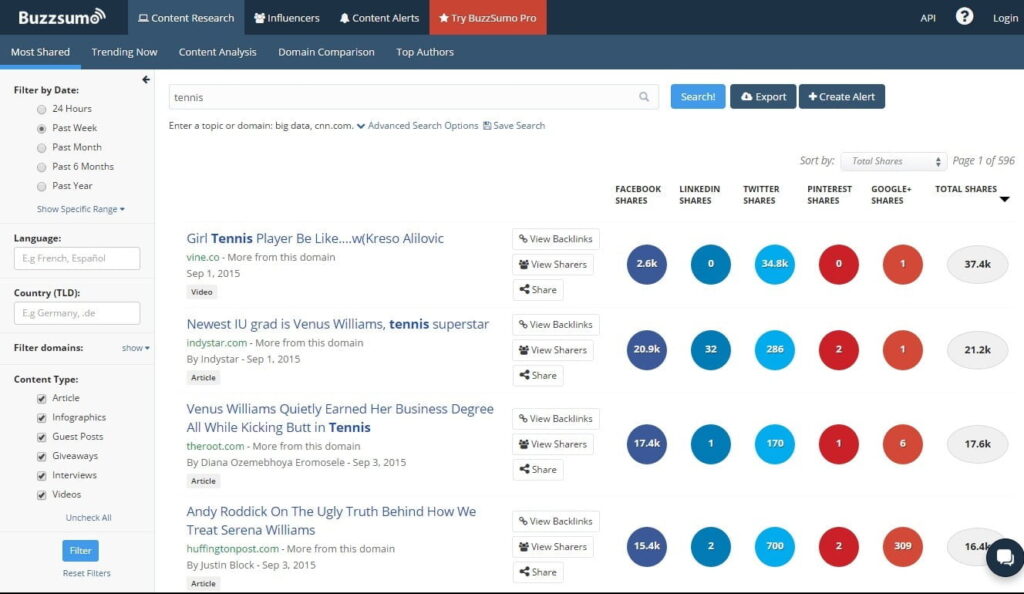Image resolution: width=1024 pixels, height=594 pixels.
Task: Click Google+ shares 309 circle
Action: pos(903,546)
